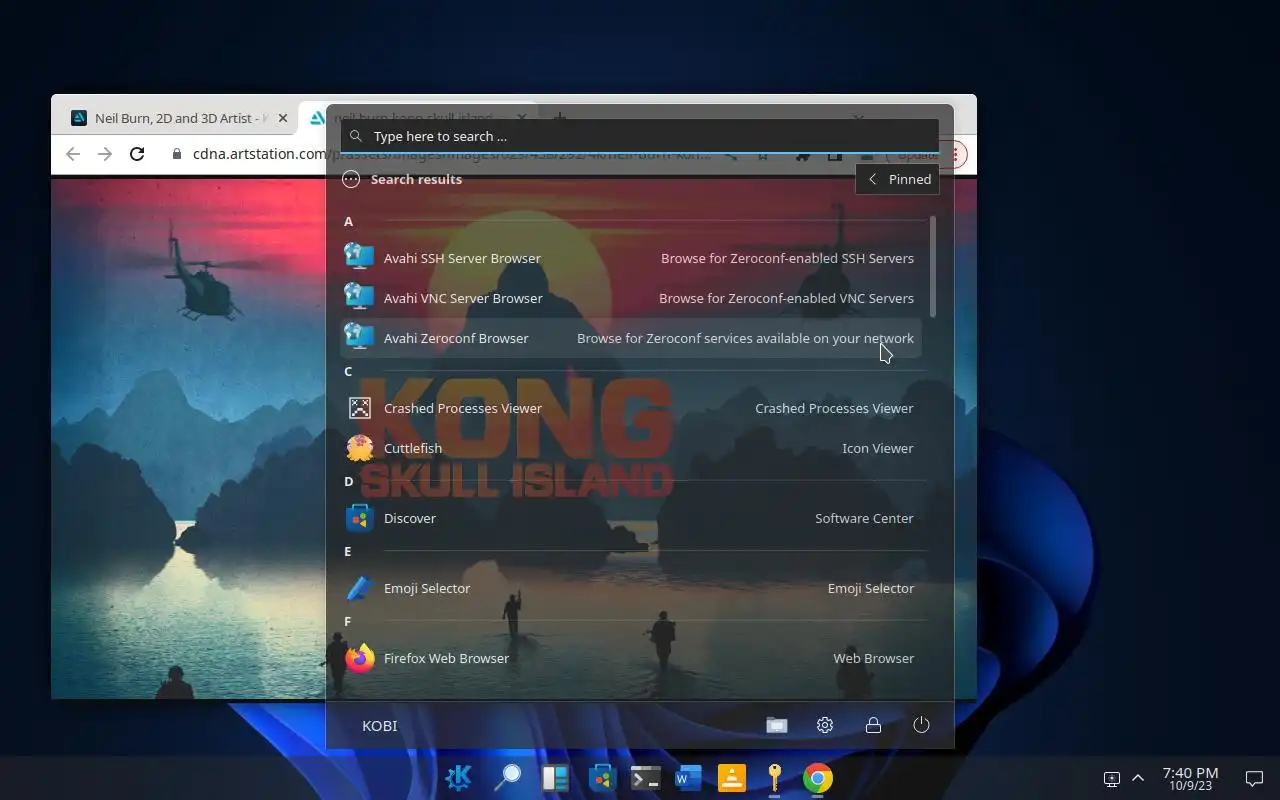Screen dimensions: 1280x800
Task: Click the Firefox icon in launcher list
Action: pos(359,657)
